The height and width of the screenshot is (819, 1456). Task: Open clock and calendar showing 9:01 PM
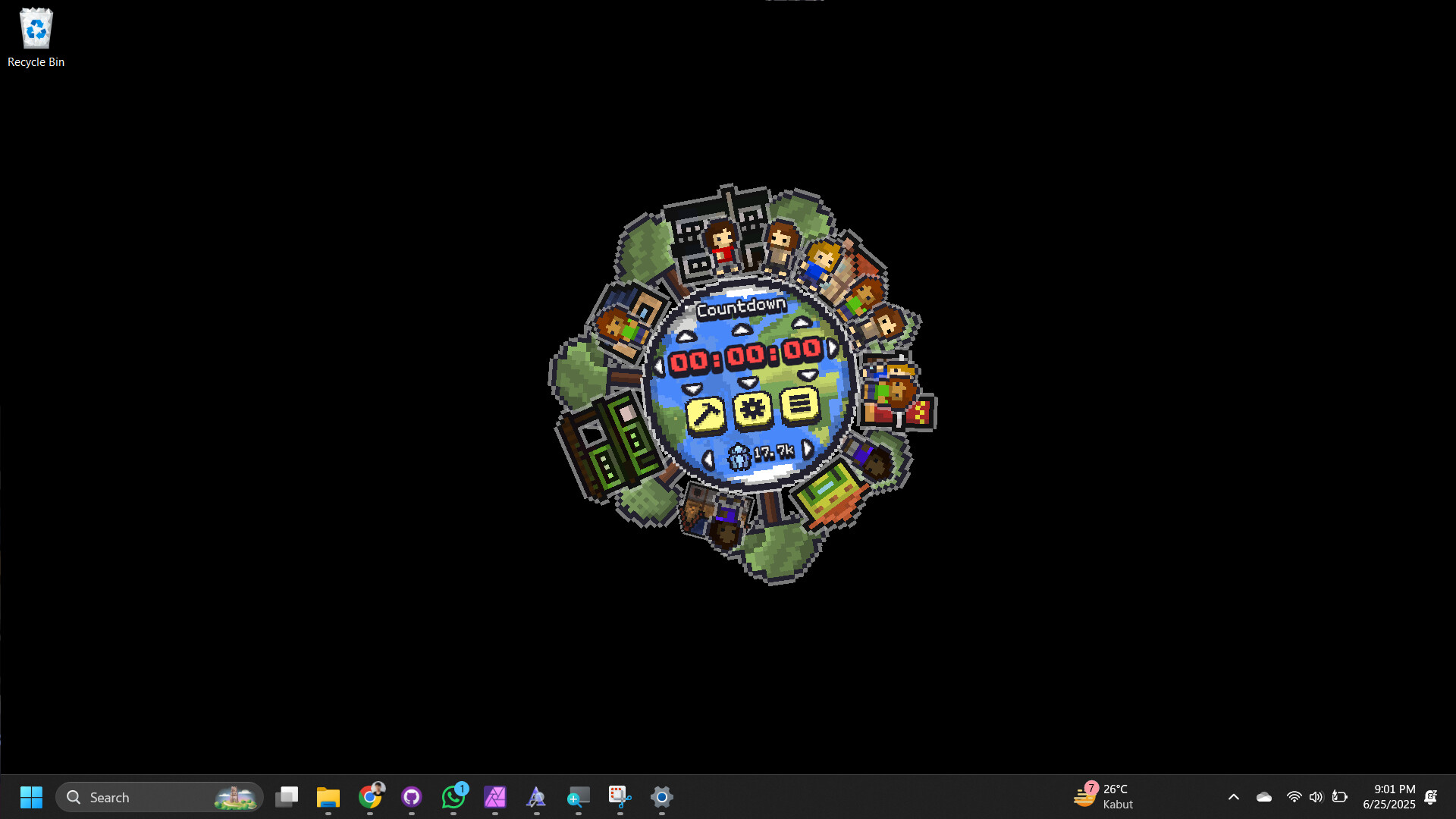tap(1389, 797)
